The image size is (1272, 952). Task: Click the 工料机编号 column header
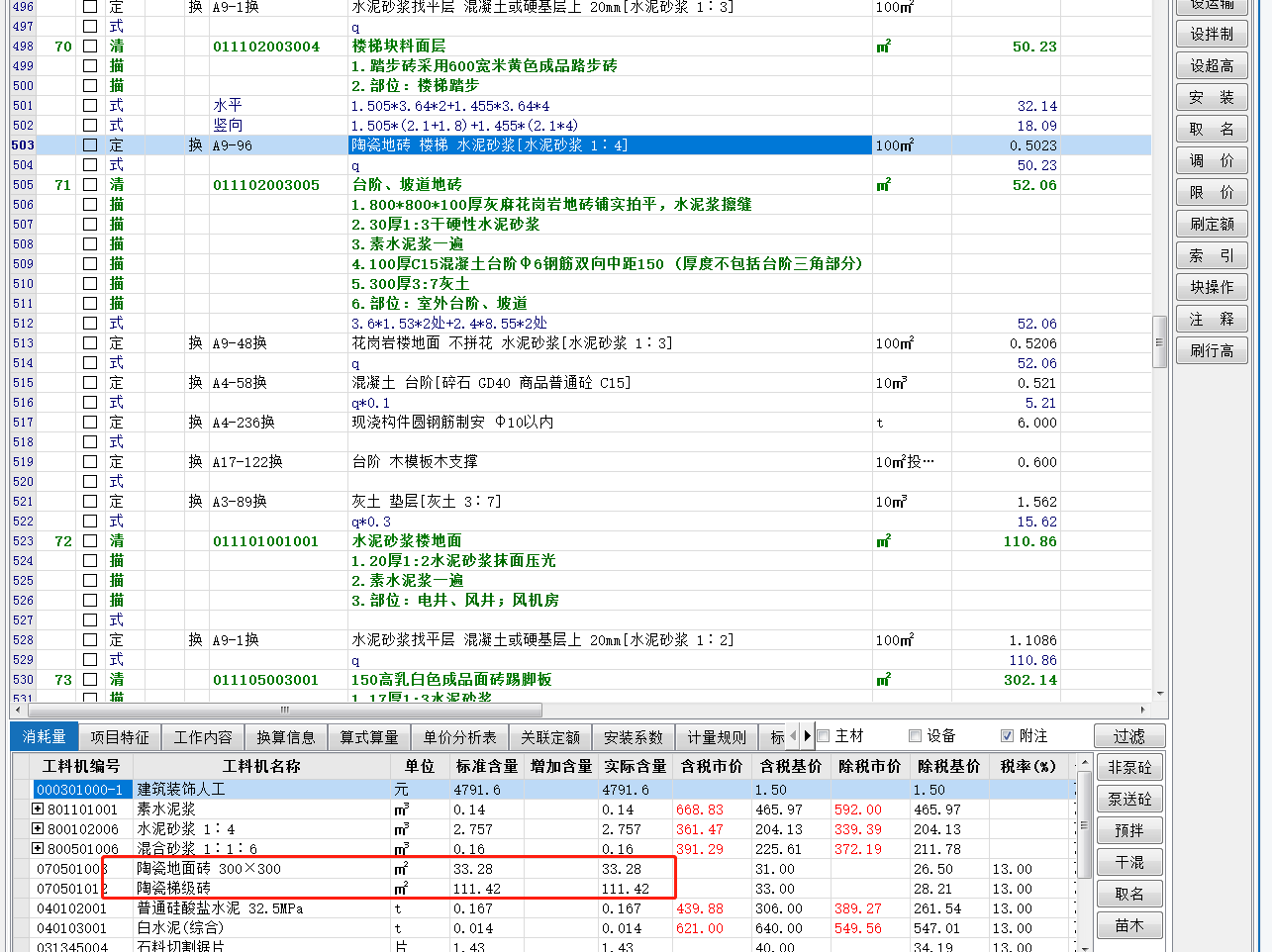[x=81, y=766]
